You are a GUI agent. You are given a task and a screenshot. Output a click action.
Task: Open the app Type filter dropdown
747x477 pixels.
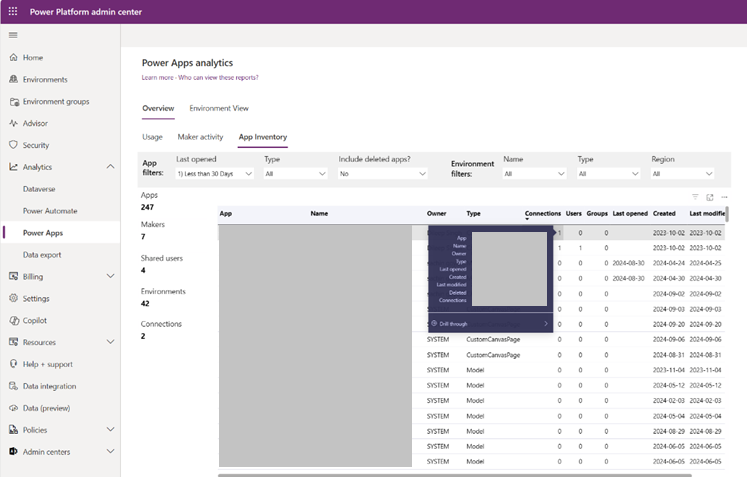point(296,174)
